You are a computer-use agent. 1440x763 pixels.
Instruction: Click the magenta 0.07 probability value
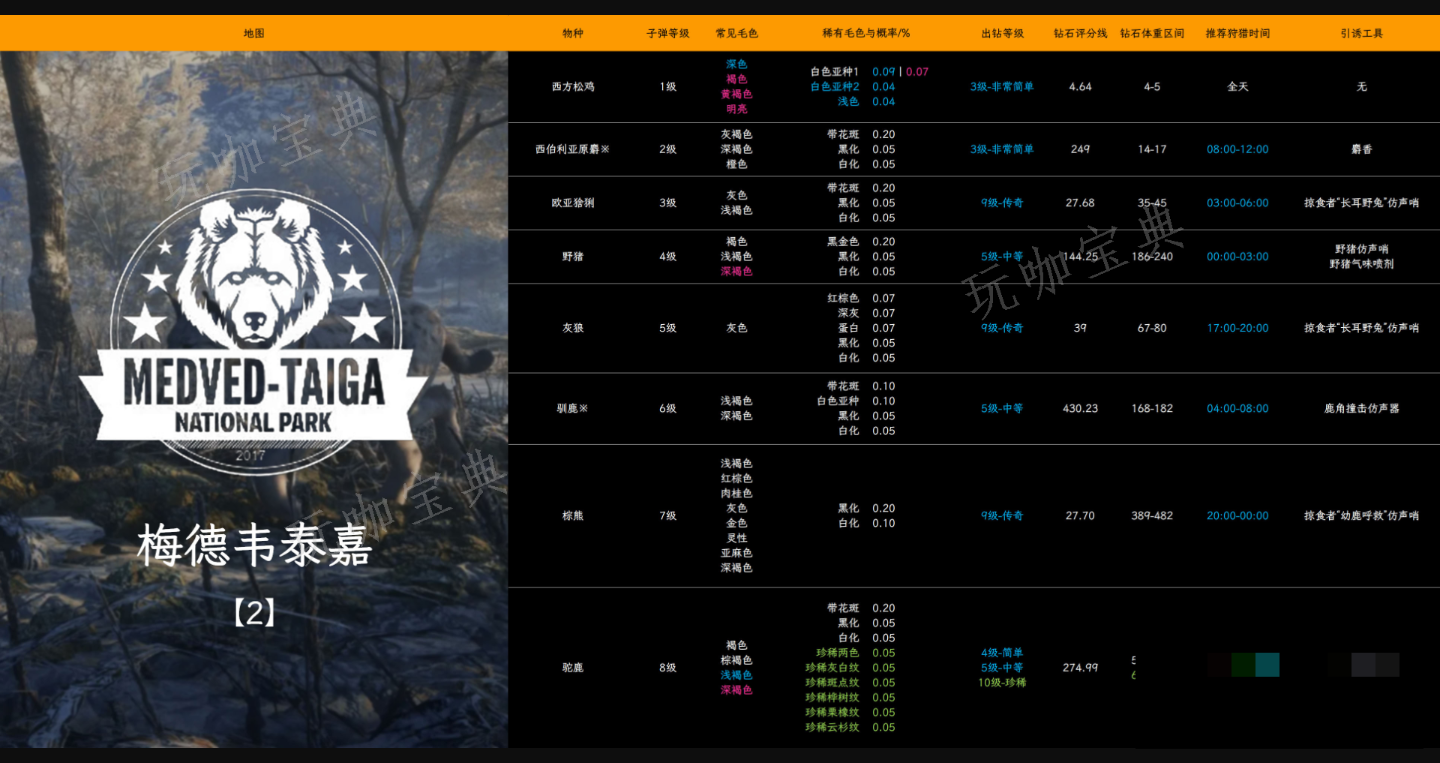(x=917, y=72)
